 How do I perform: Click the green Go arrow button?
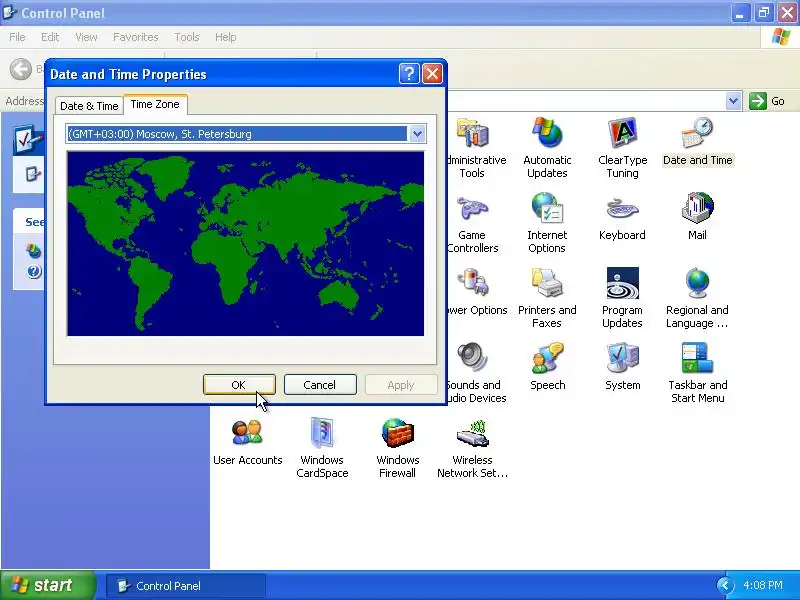[758, 101]
